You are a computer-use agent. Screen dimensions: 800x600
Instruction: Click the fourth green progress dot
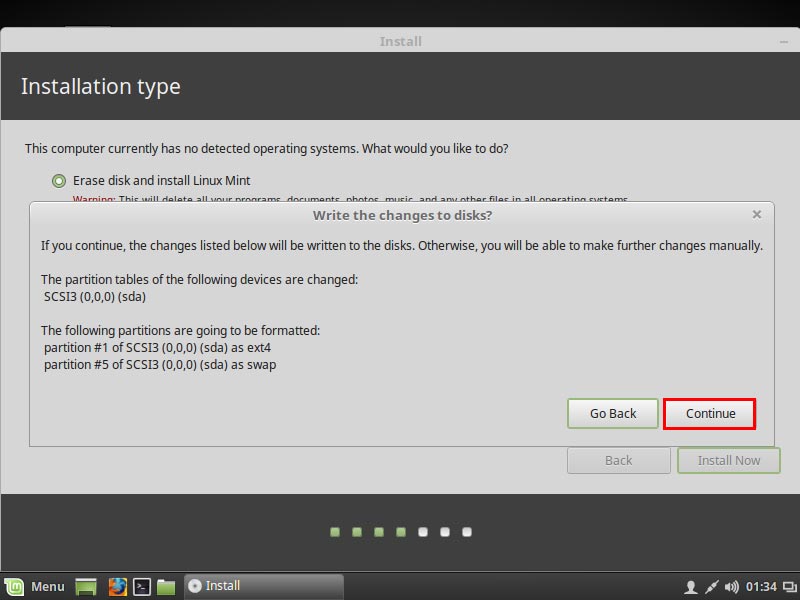(x=401, y=532)
